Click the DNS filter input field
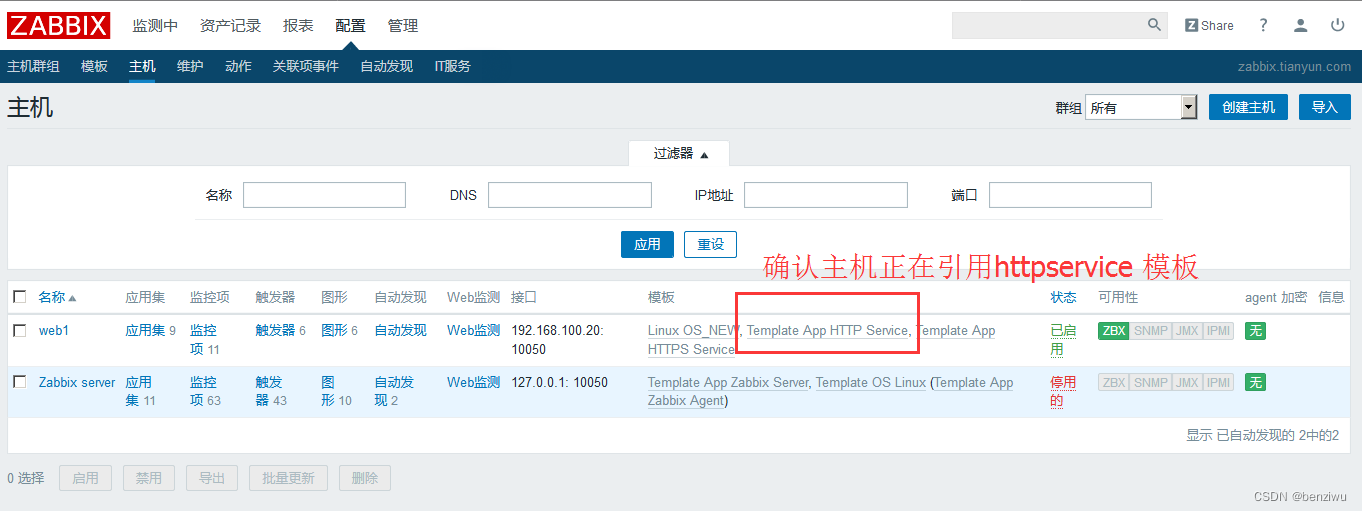 point(570,195)
